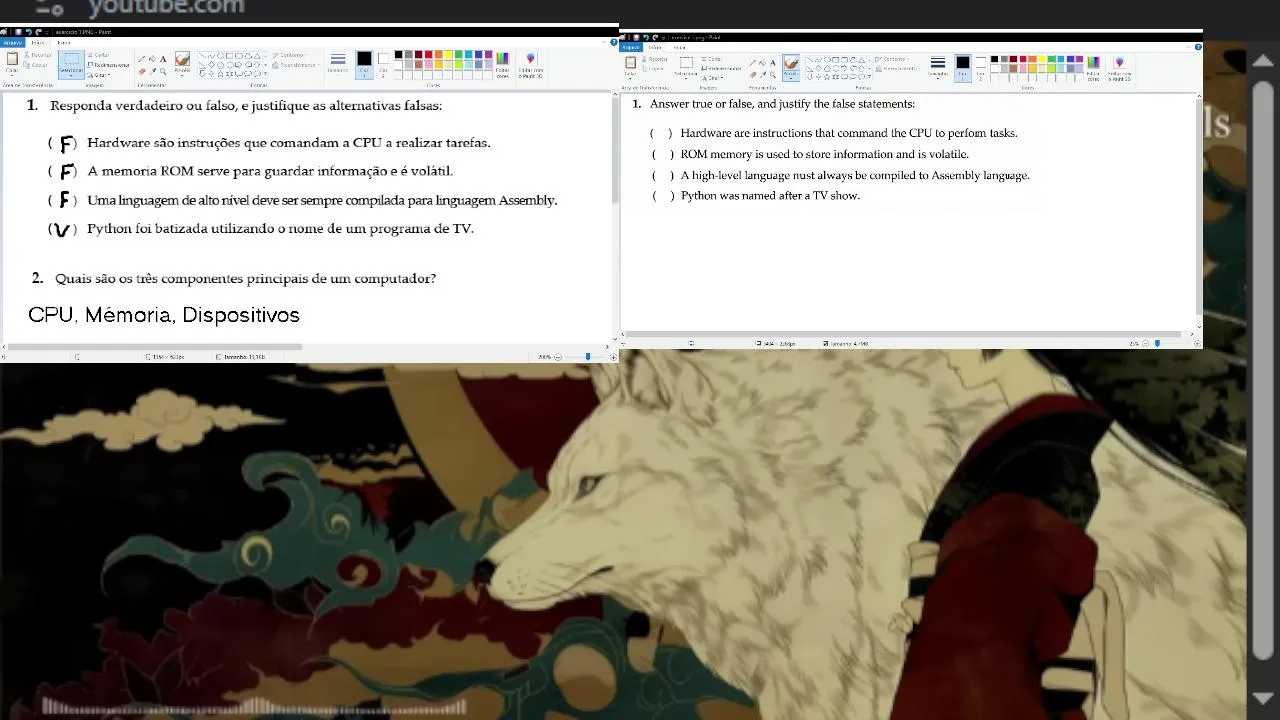
Task: Activate Cor 1 in left Paint window
Action: 364,64
